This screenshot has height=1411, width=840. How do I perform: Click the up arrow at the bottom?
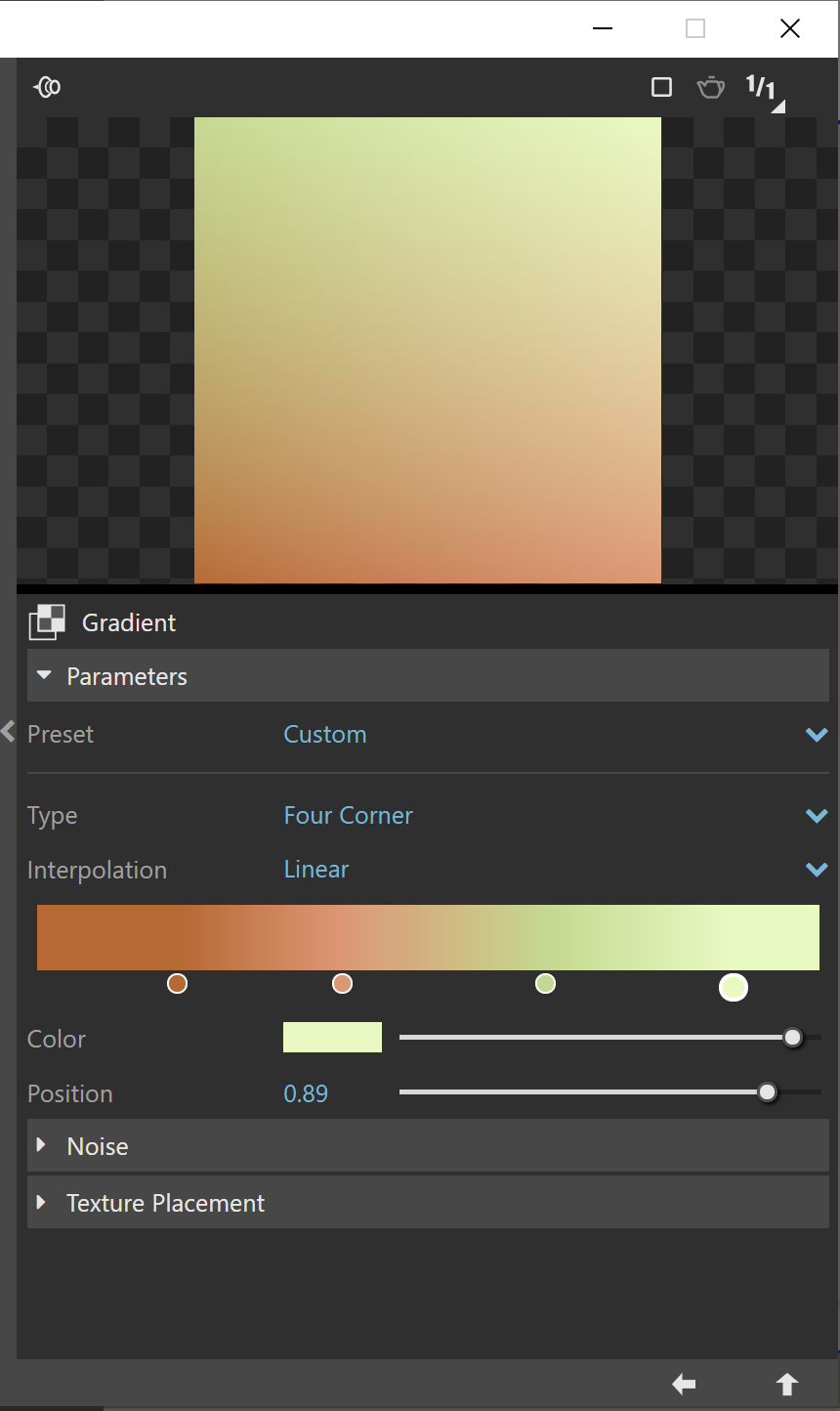click(787, 1385)
